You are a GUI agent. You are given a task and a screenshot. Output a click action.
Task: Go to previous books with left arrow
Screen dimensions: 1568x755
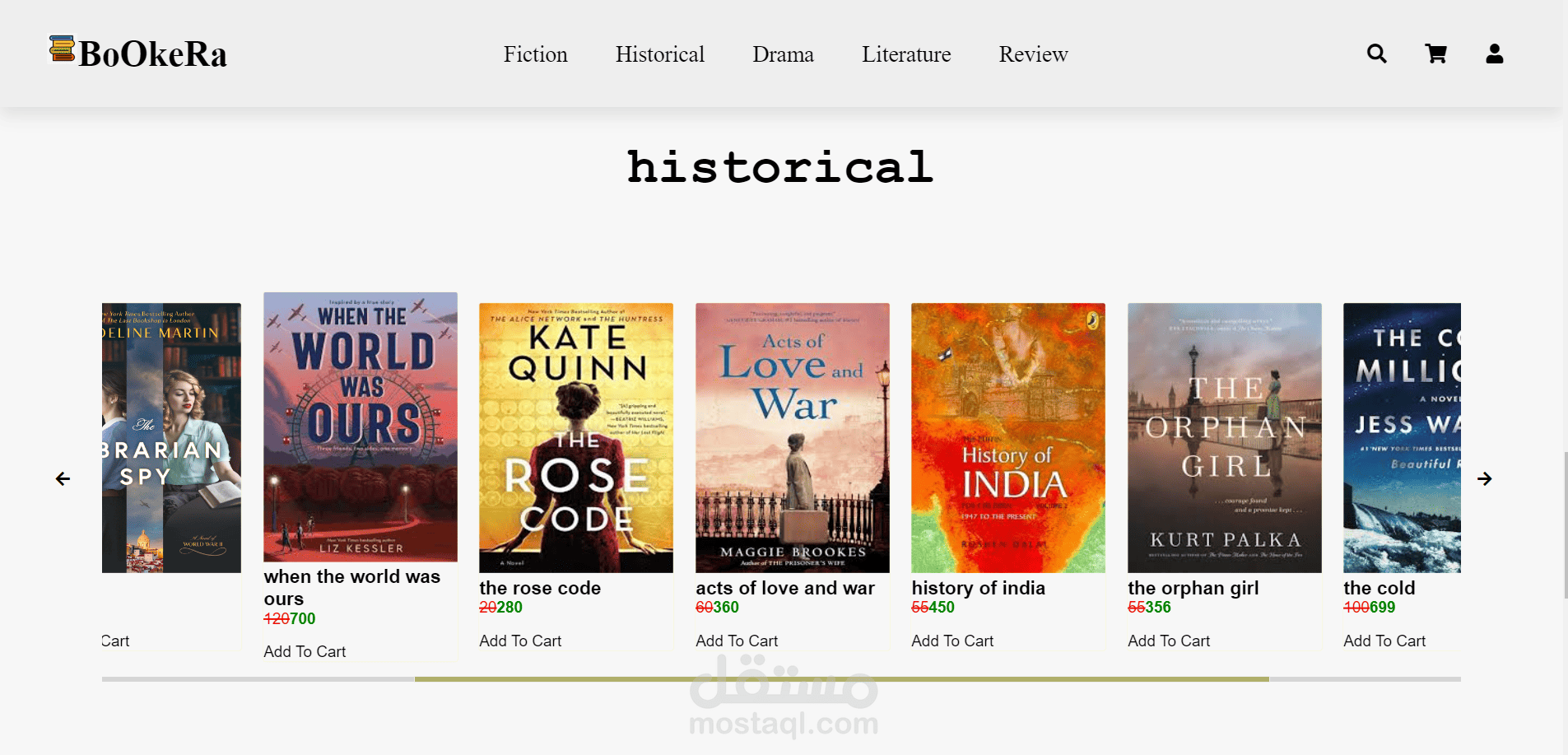point(63,478)
